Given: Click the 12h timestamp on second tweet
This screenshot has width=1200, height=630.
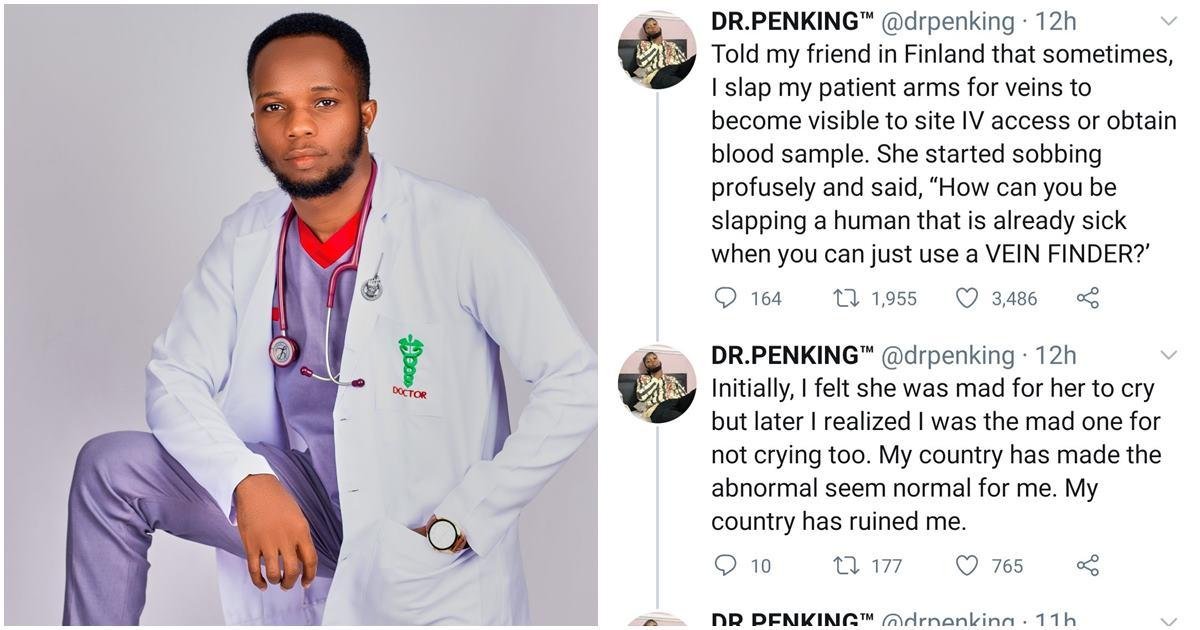Looking at the screenshot, I should click(x=1053, y=355).
